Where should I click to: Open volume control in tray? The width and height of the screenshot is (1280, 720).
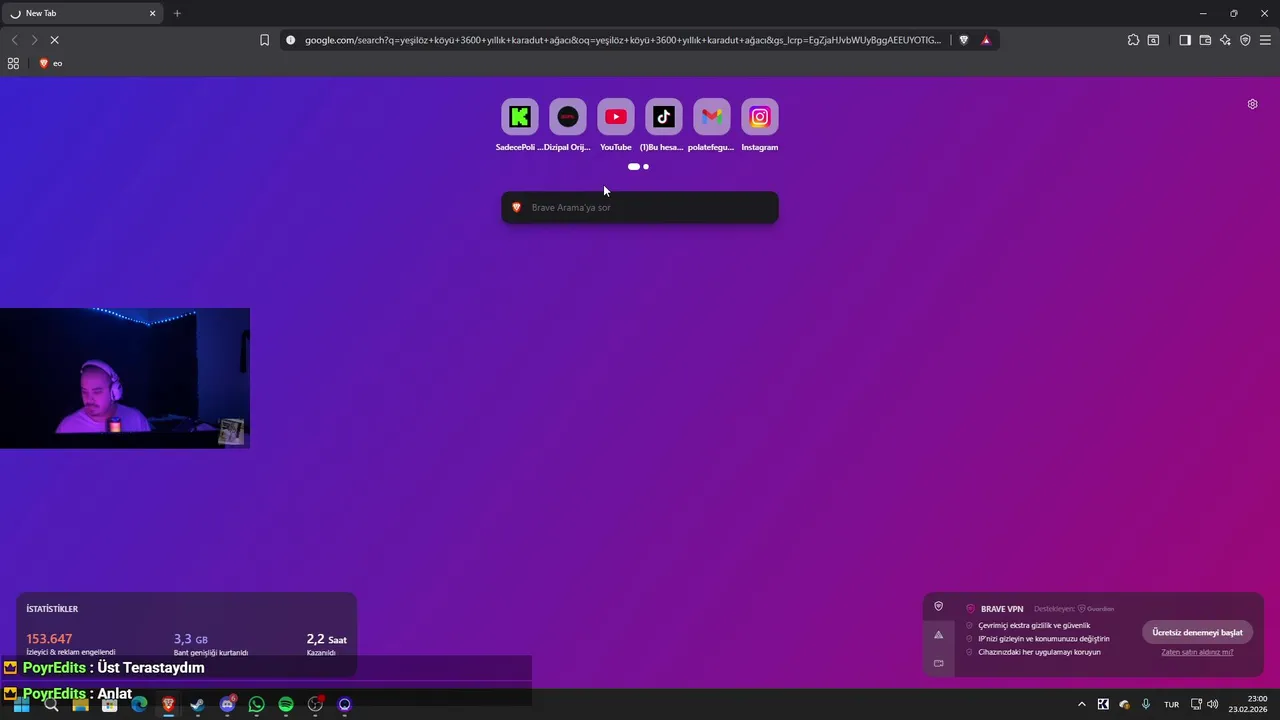tap(1213, 704)
